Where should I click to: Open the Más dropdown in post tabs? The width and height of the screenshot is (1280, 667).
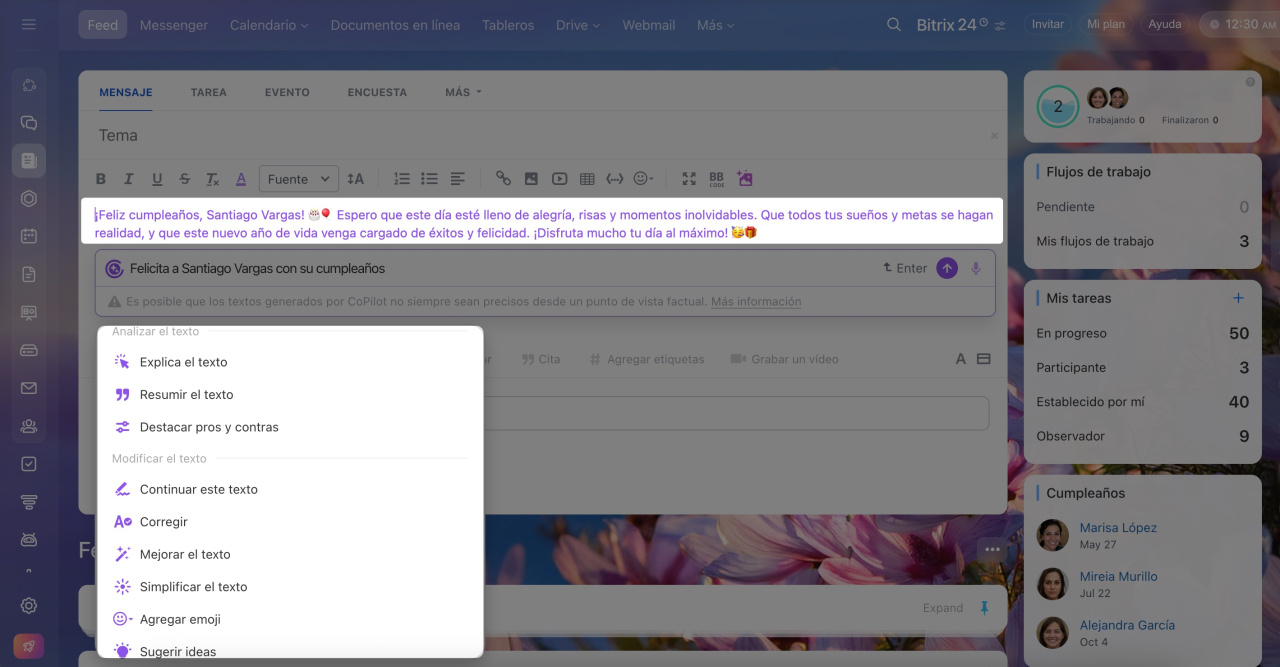pyautogui.click(x=463, y=92)
